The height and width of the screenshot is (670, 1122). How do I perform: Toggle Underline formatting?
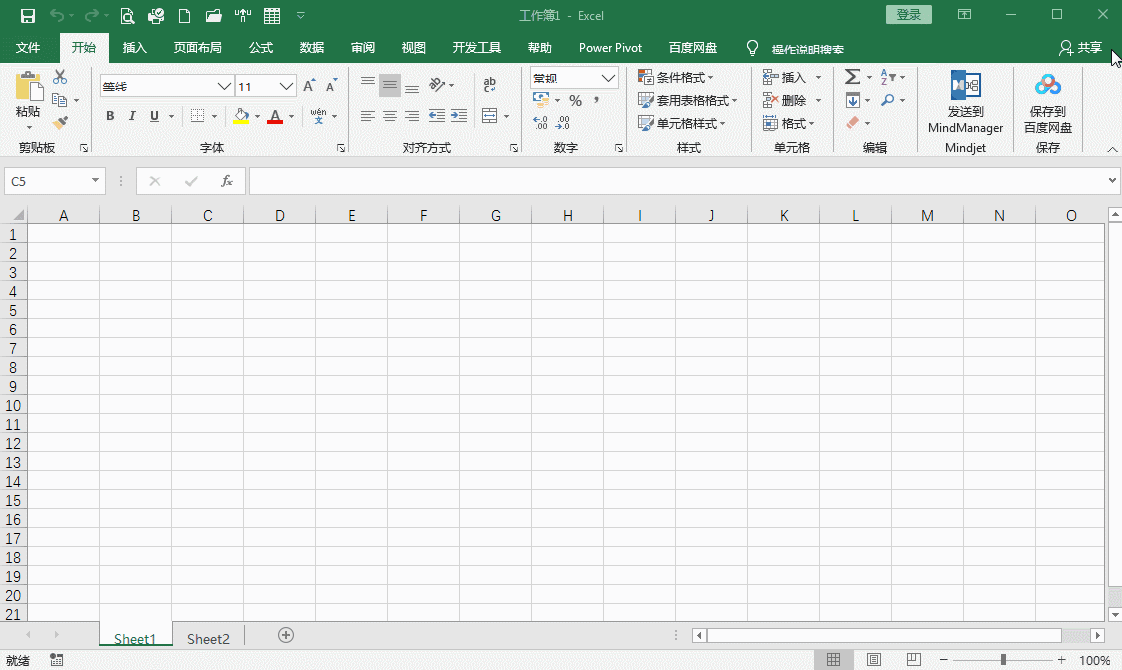coord(154,116)
